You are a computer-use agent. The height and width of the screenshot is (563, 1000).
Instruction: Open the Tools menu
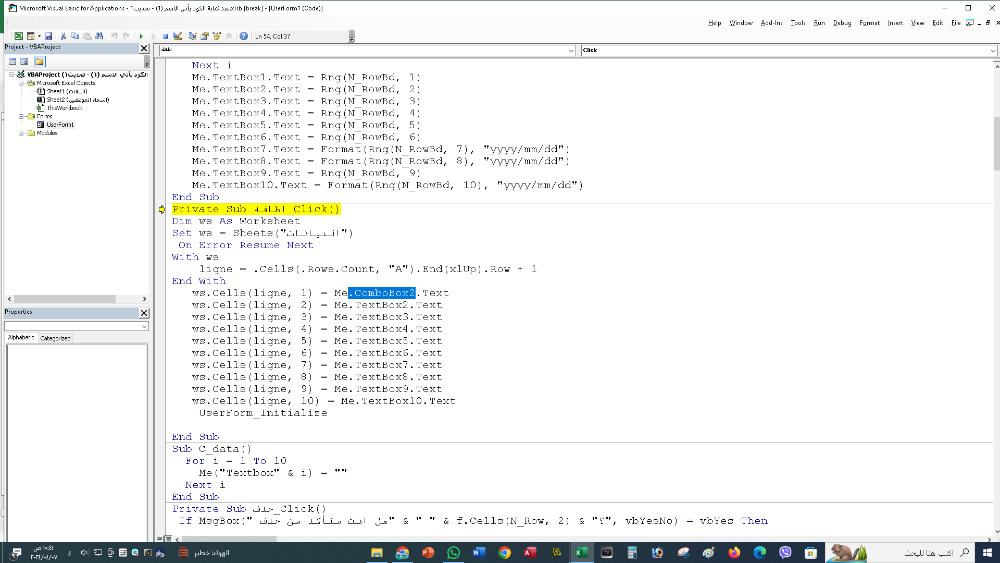798,23
